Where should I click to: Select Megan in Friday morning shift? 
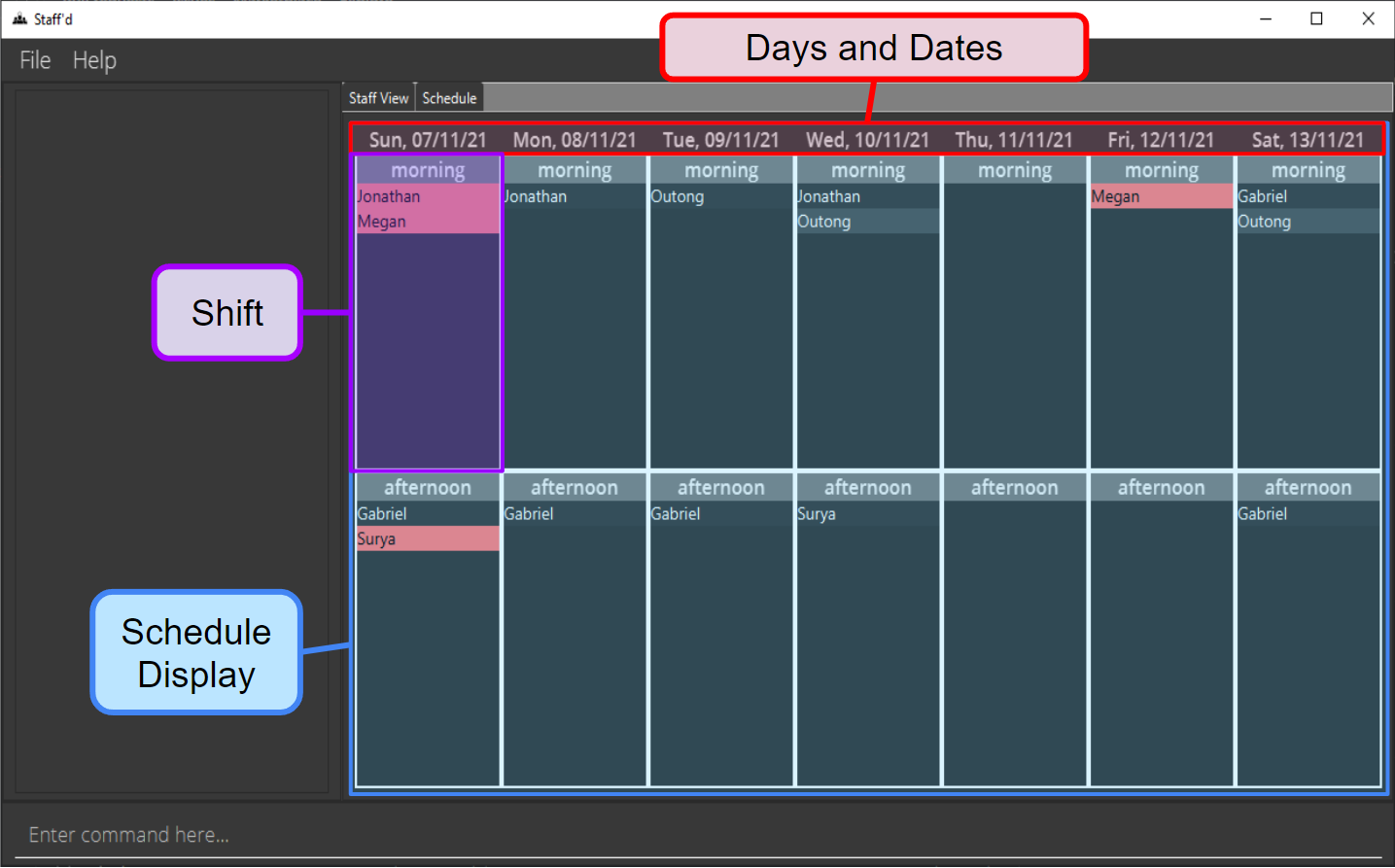[x=1162, y=196]
